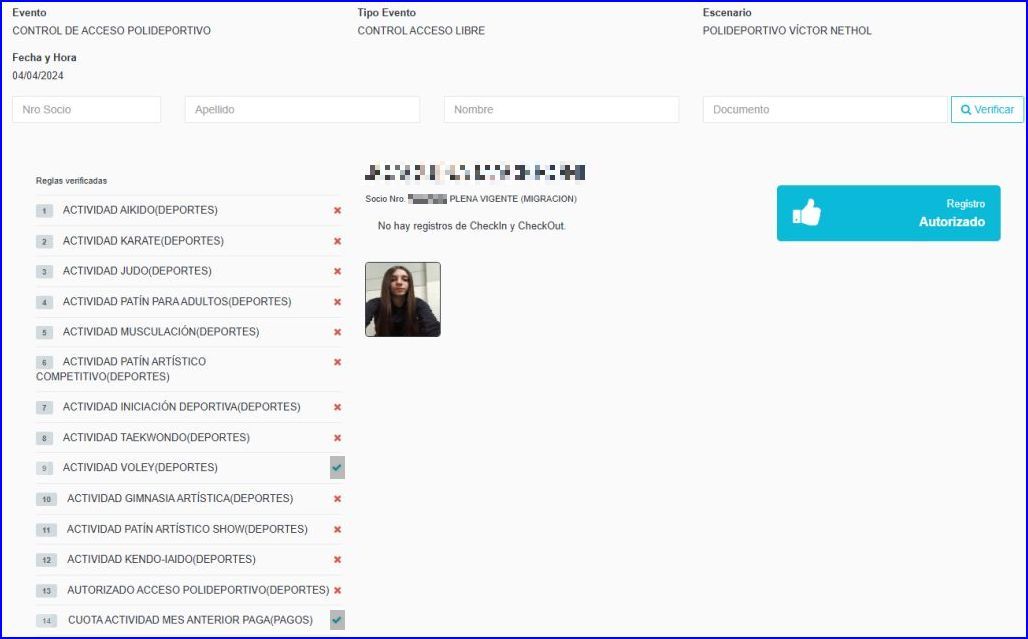Image resolution: width=1028 pixels, height=639 pixels.
Task: Focus the Nro Socio input field
Action: [x=87, y=109]
